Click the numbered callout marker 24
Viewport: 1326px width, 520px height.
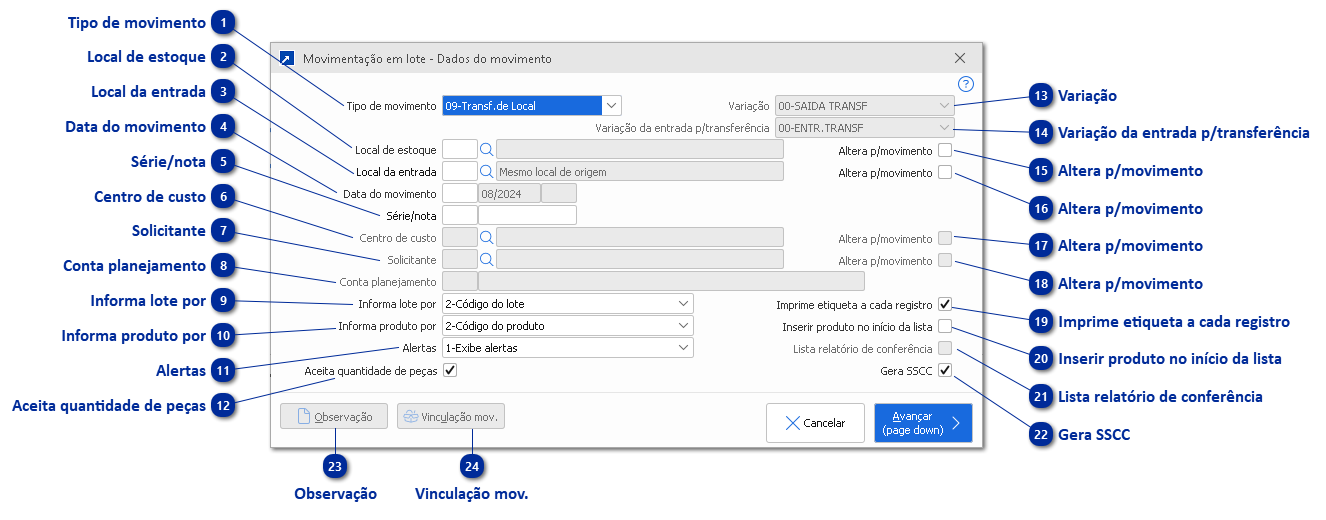471,465
